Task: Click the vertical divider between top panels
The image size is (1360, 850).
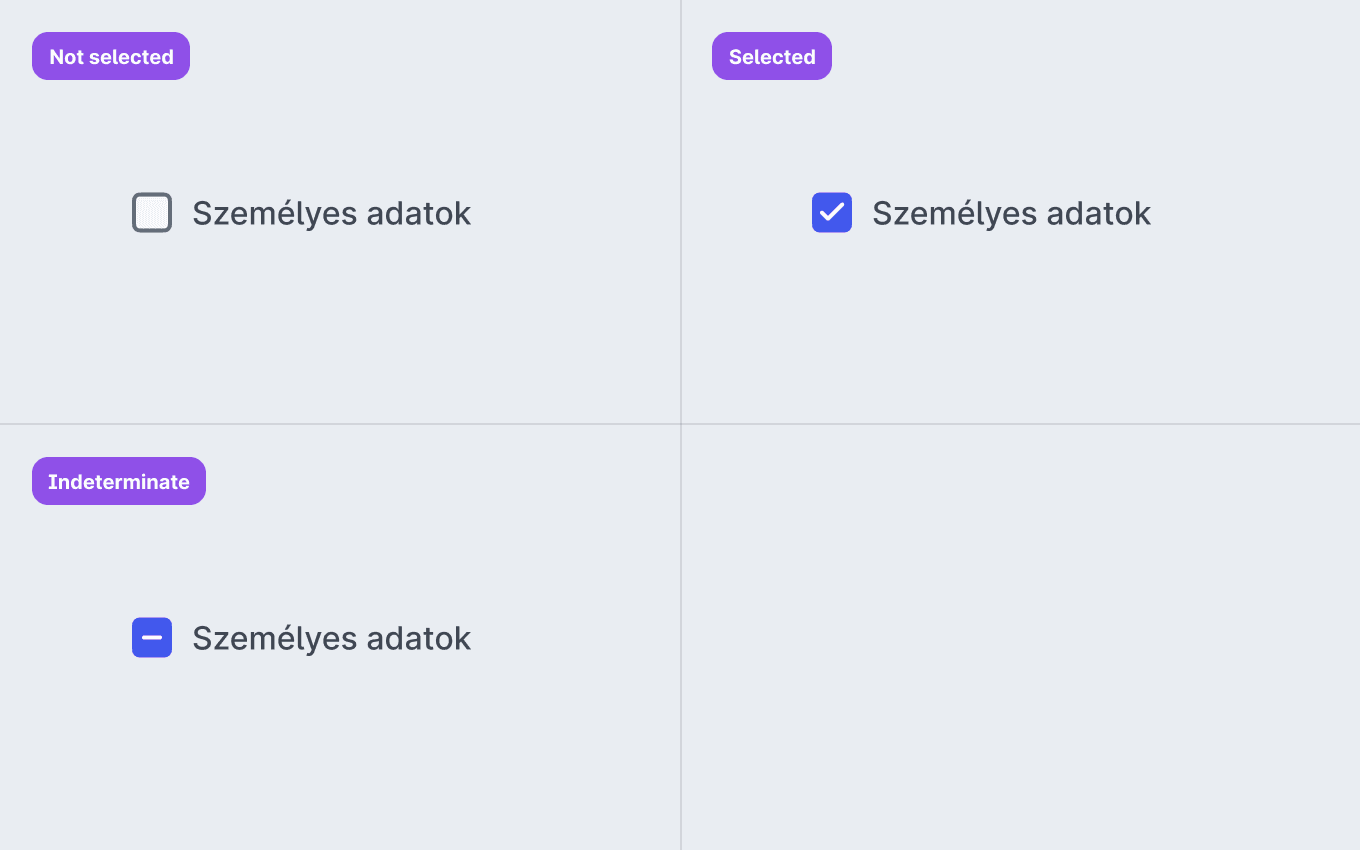Action: [x=681, y=210]
